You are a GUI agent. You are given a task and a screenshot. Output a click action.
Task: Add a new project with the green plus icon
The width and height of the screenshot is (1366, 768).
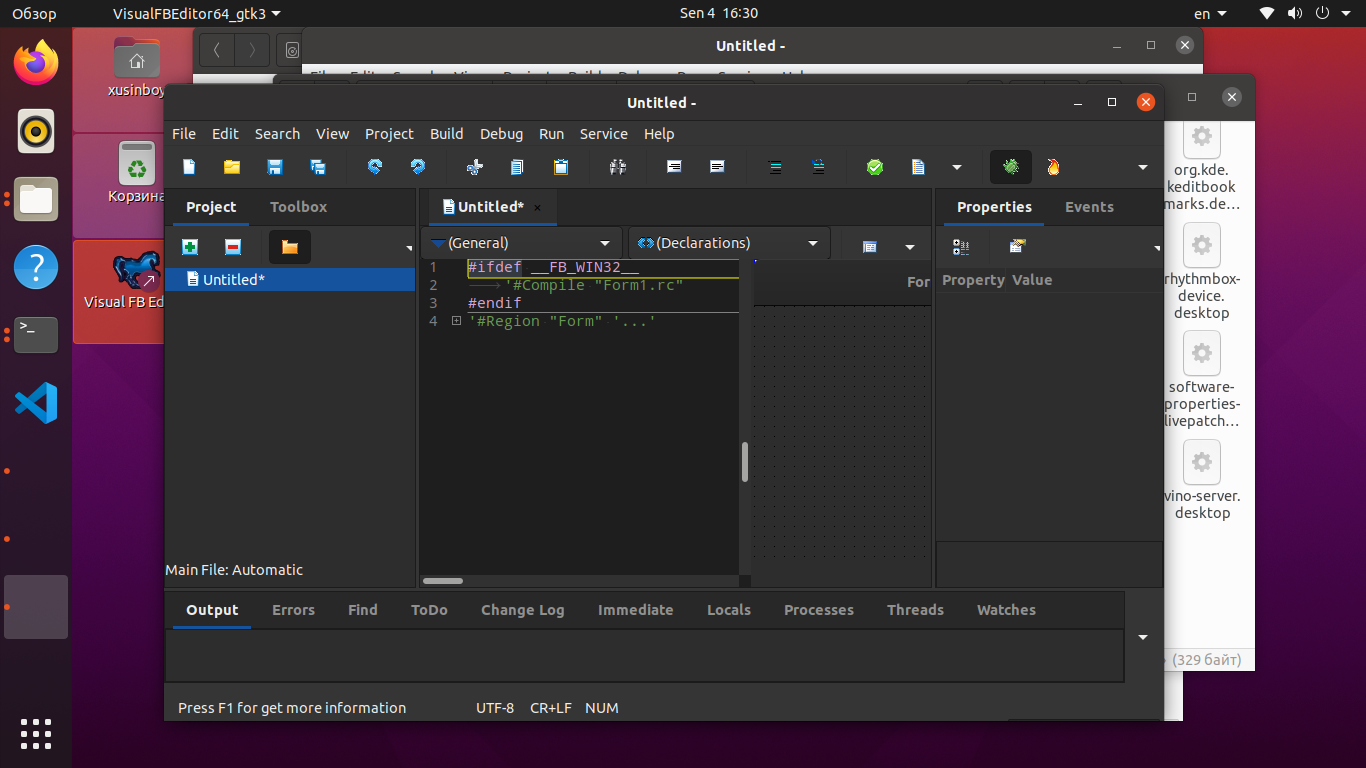pyautogui.click(x=189, y=246)
